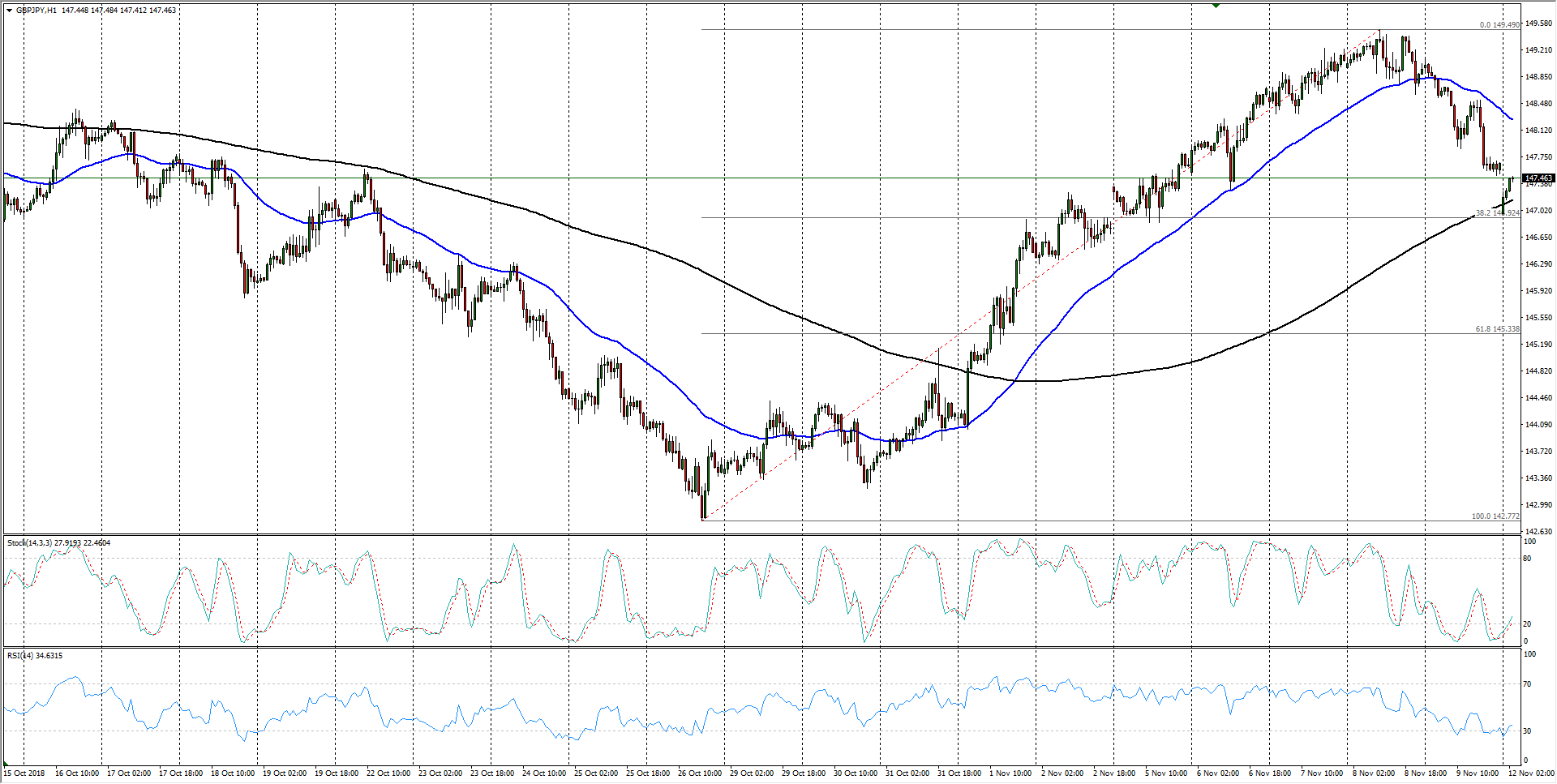Screen dimensions: 1557x784
Task: Select the 61.8 Fibonacci level label 145.338
Action: 1497,329
